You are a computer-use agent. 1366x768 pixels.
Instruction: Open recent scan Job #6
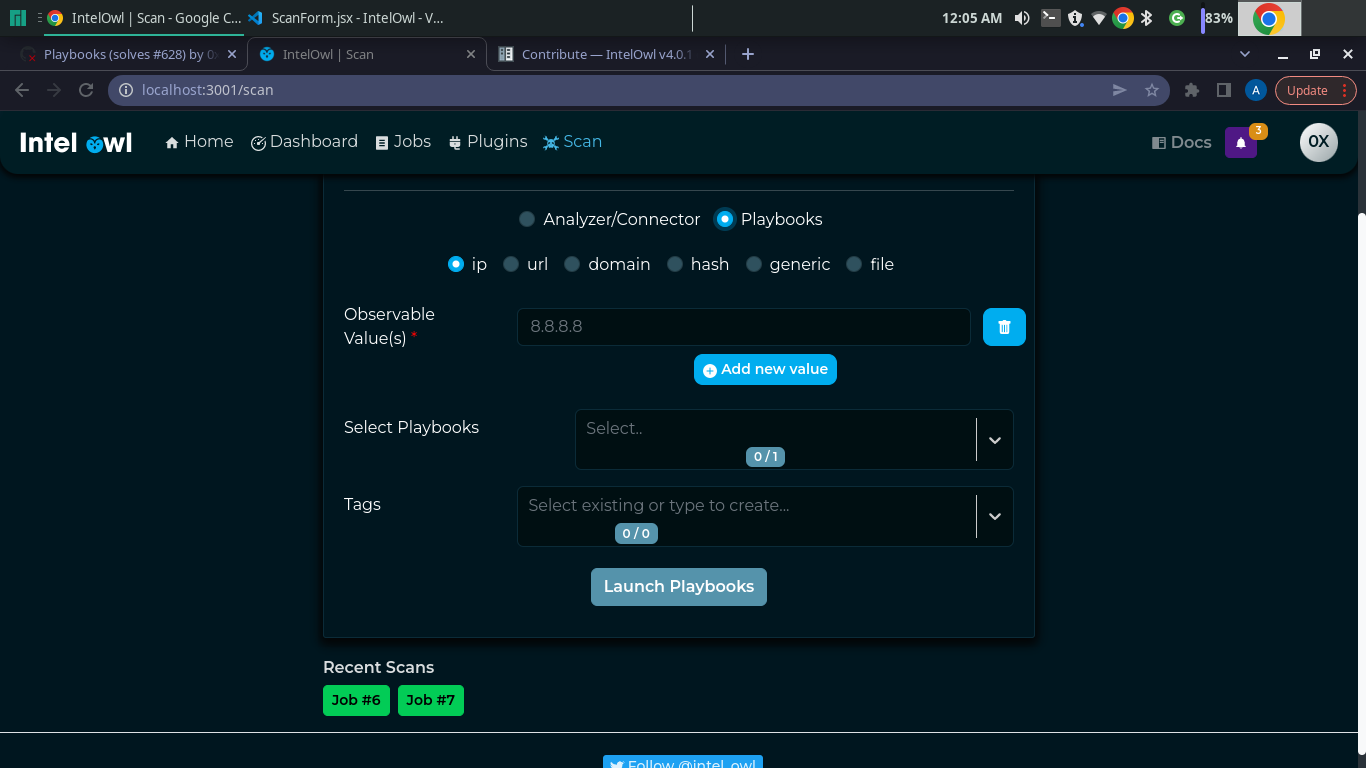coord(356,700)
